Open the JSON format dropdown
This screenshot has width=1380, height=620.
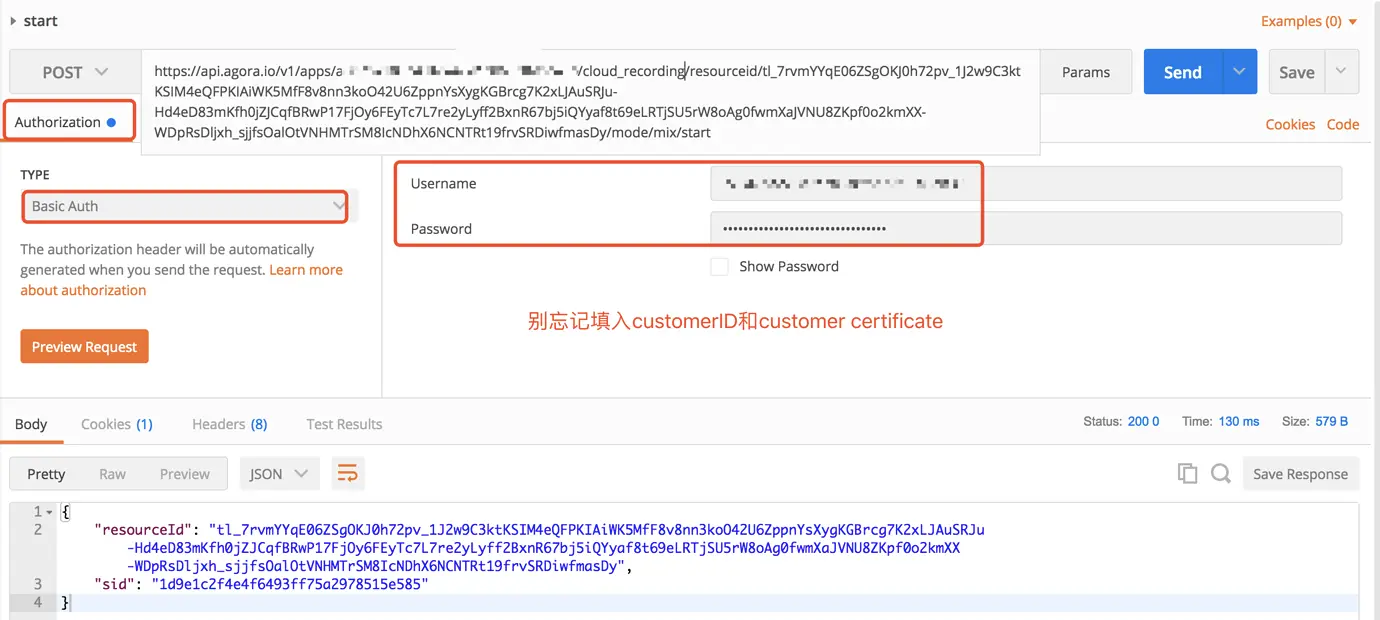tap(279, 474)
